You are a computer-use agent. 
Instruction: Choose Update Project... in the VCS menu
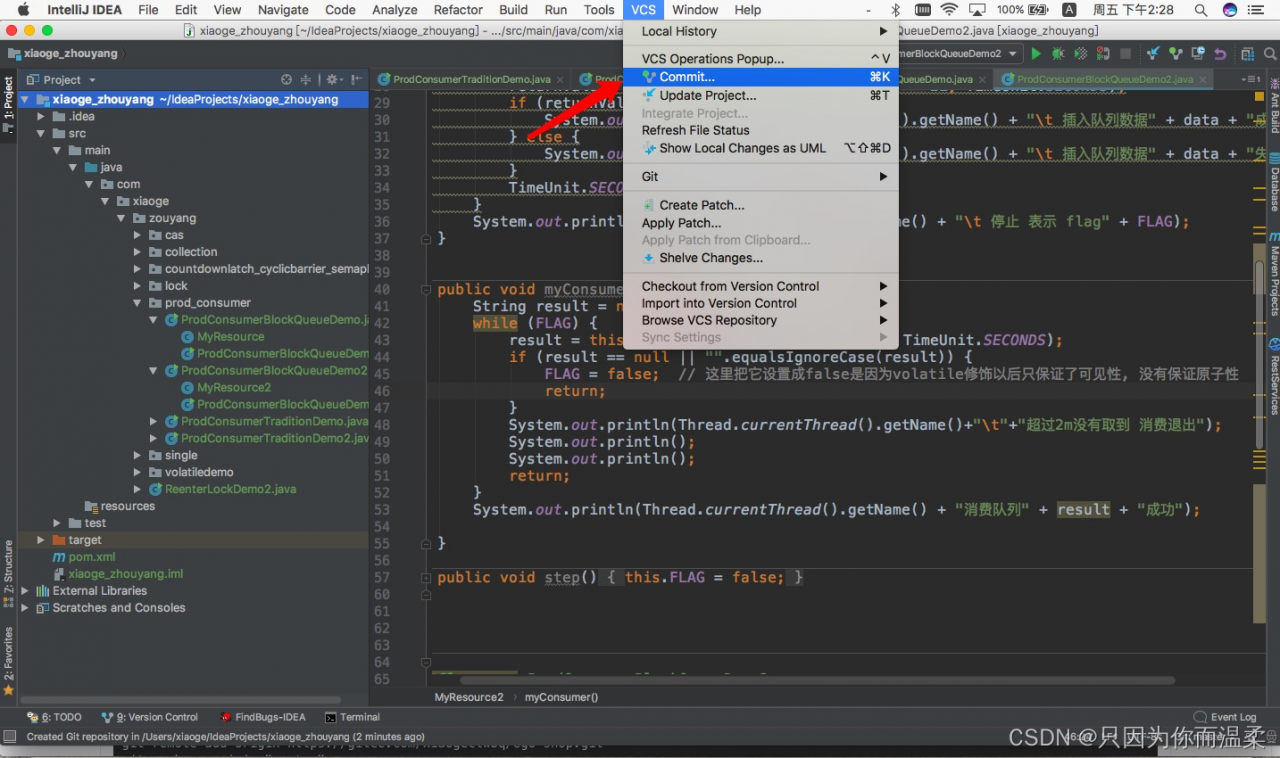(761, 95)
